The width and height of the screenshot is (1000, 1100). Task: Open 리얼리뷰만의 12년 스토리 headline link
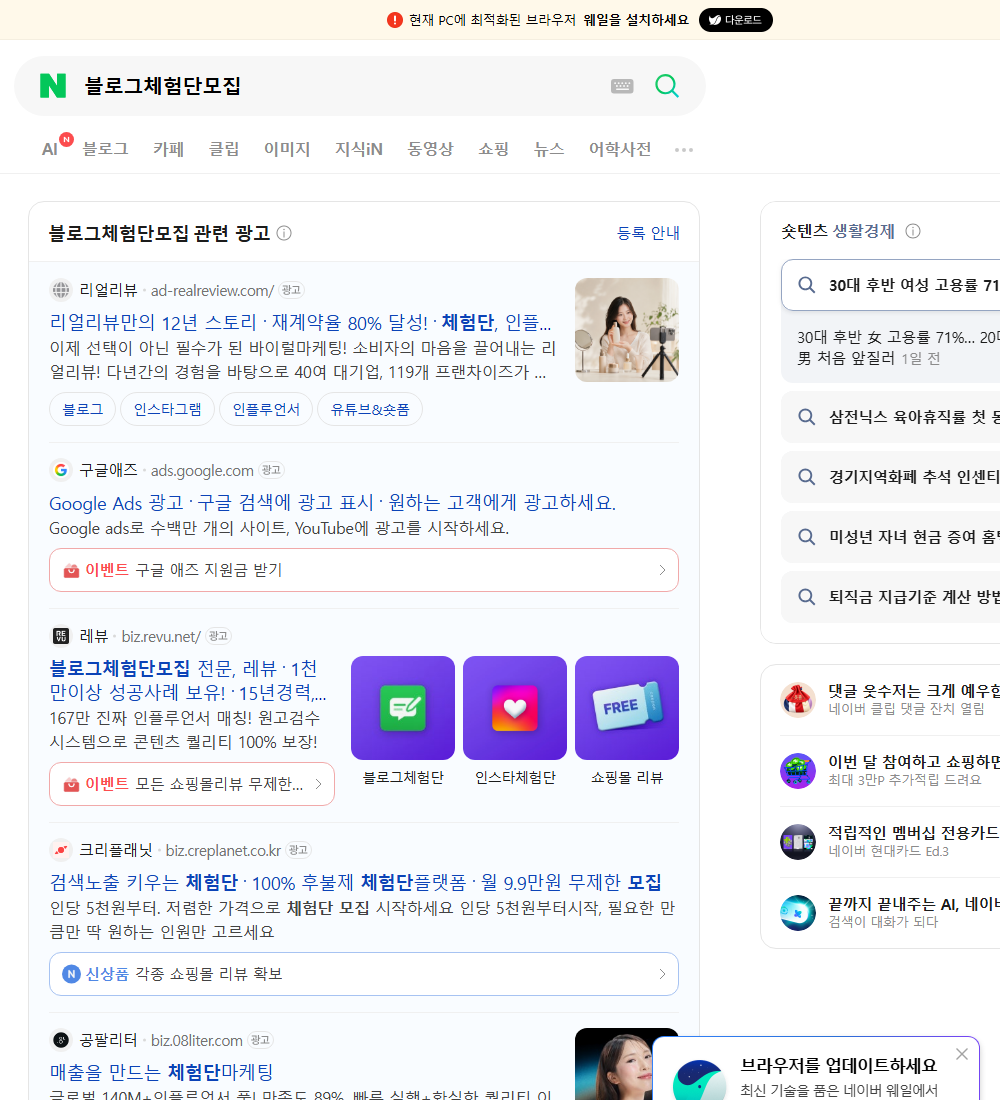coord(300,322)
